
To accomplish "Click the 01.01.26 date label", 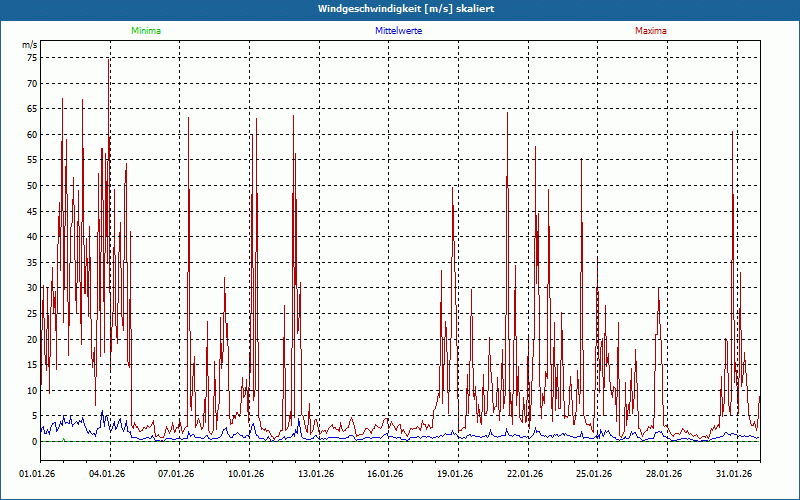I will [x=37, y=474].
